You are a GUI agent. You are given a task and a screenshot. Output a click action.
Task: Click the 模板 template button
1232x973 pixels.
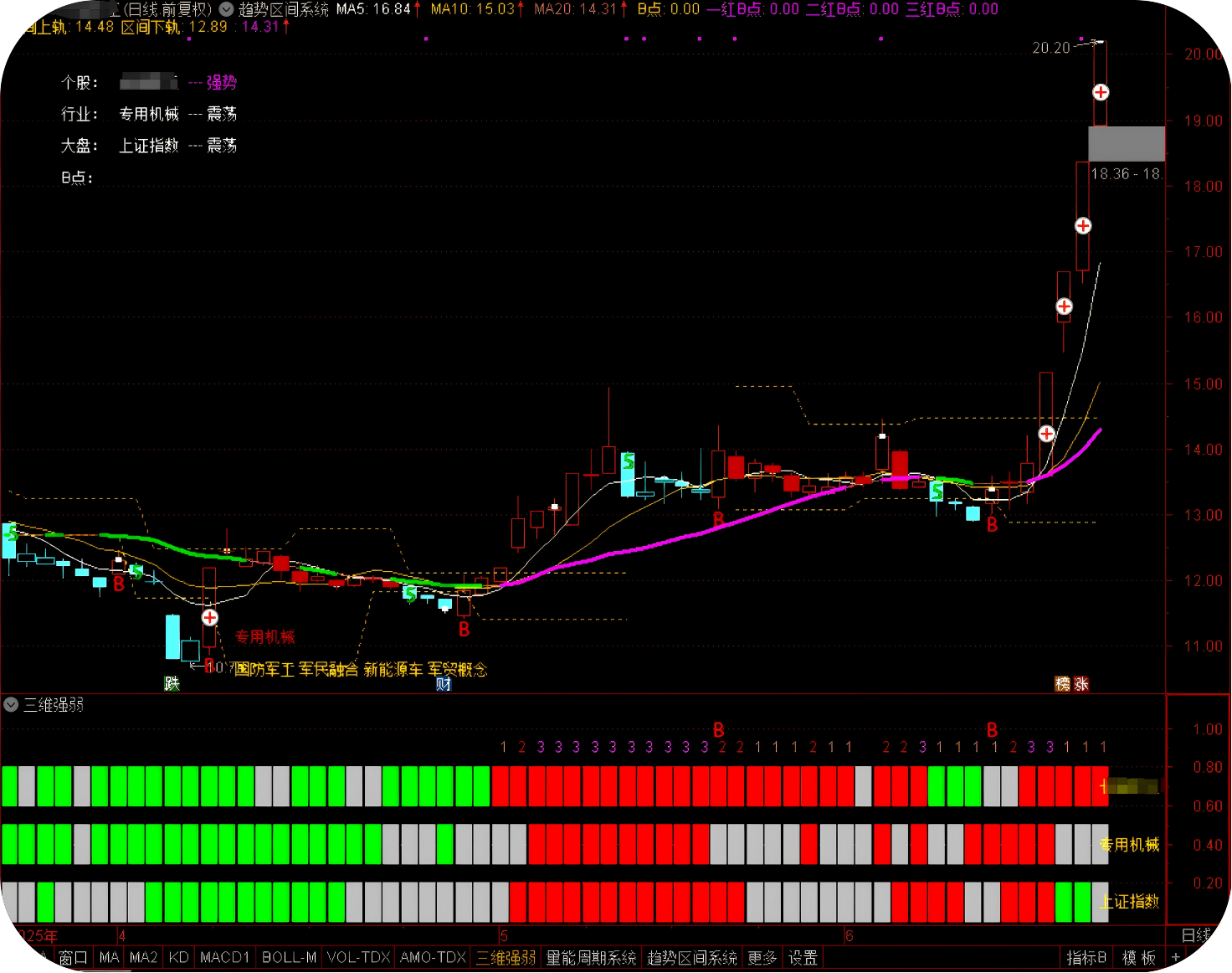coord(1138,957)
